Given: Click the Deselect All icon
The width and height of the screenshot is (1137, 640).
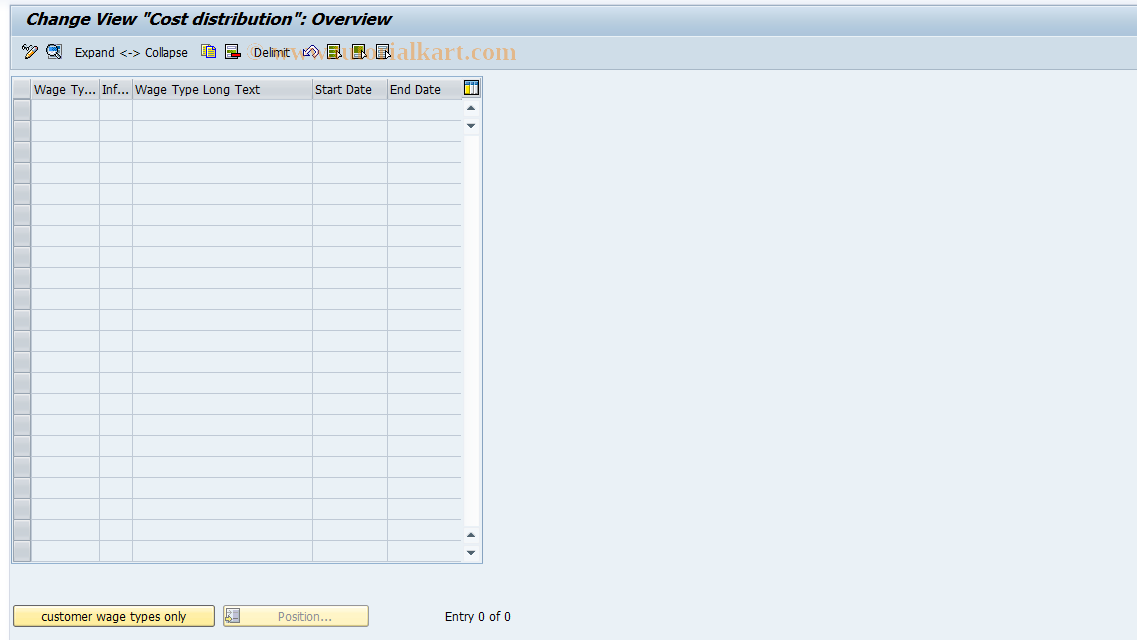Looking at the screenshot, I should tap(383, 51).
